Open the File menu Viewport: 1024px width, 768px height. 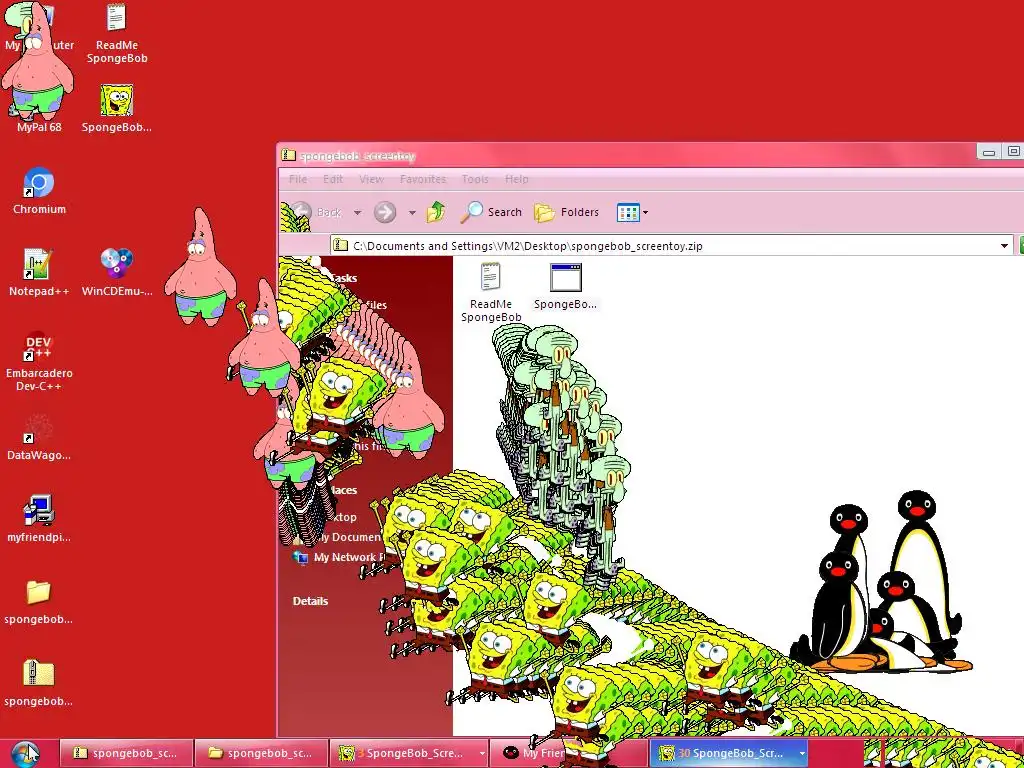(x=298, y=179)
